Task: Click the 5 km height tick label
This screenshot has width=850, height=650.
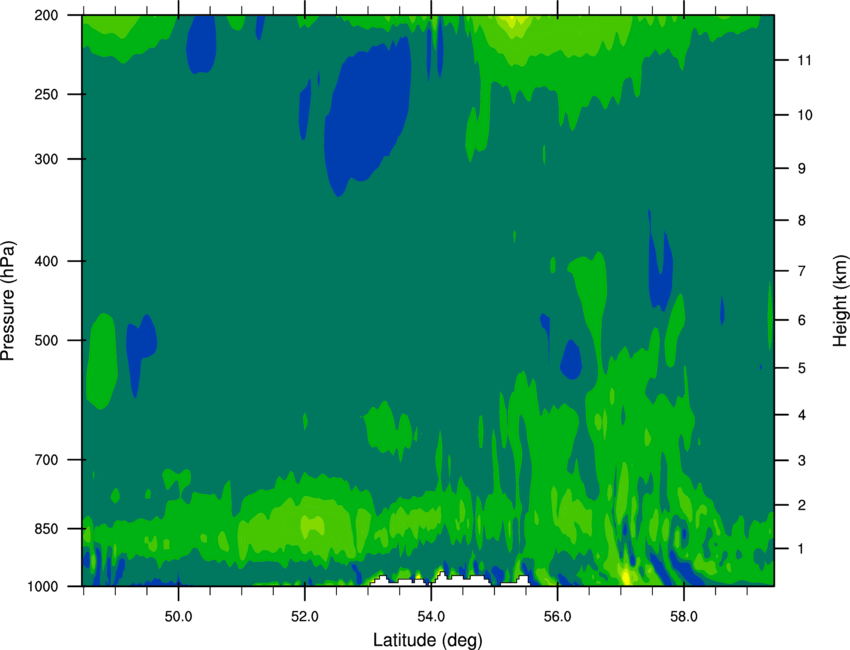Action: tap(802, 368)
